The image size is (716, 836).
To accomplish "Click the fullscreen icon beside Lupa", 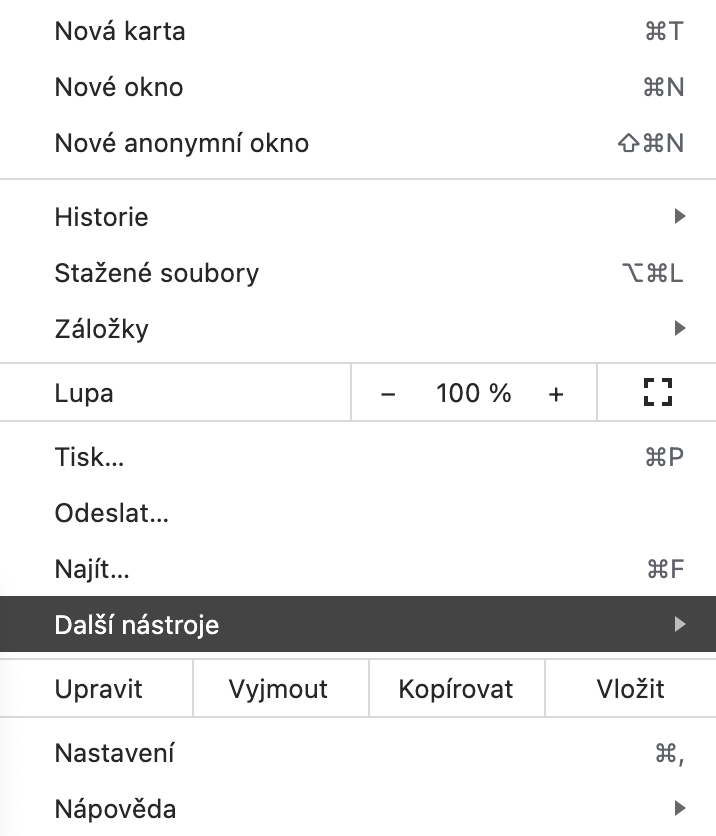I will click(x=657, y=393).
